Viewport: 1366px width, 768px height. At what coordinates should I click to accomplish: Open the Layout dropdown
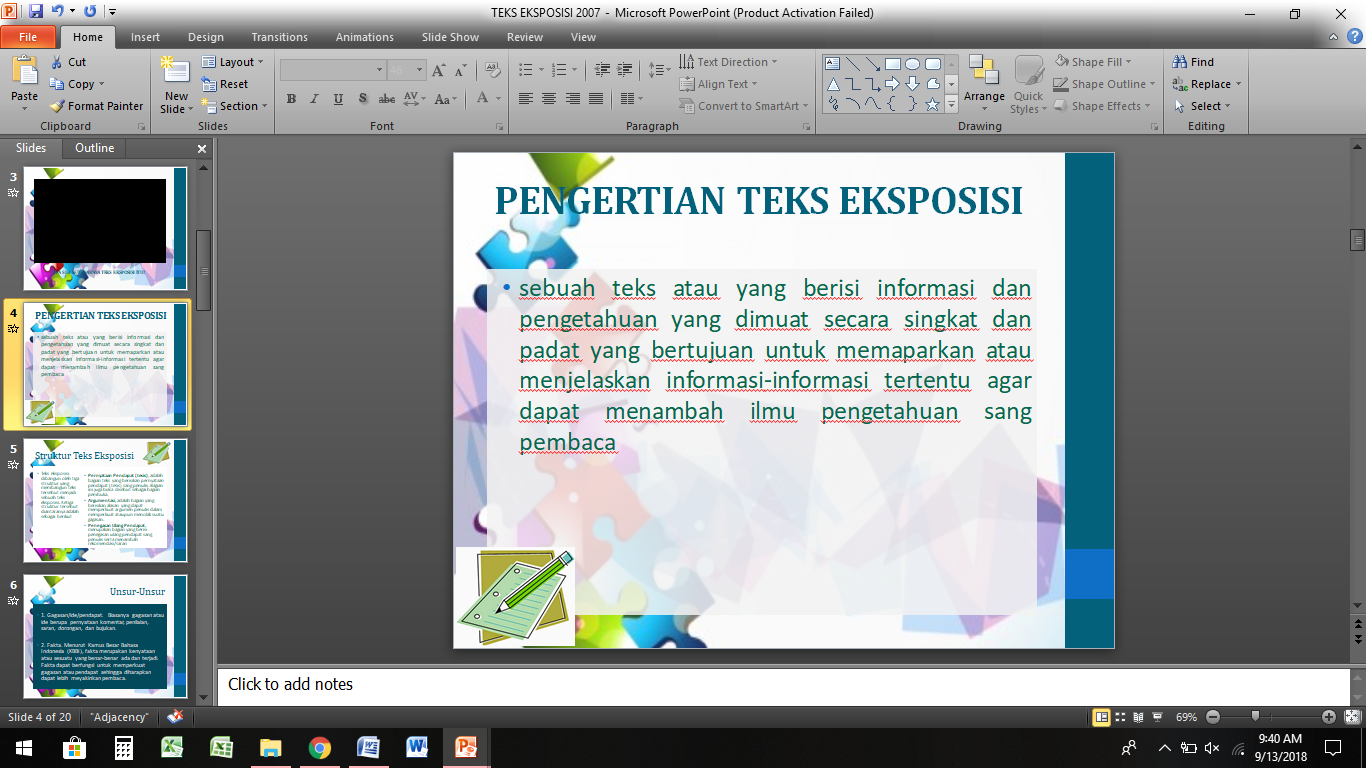[x=233, y=62]
